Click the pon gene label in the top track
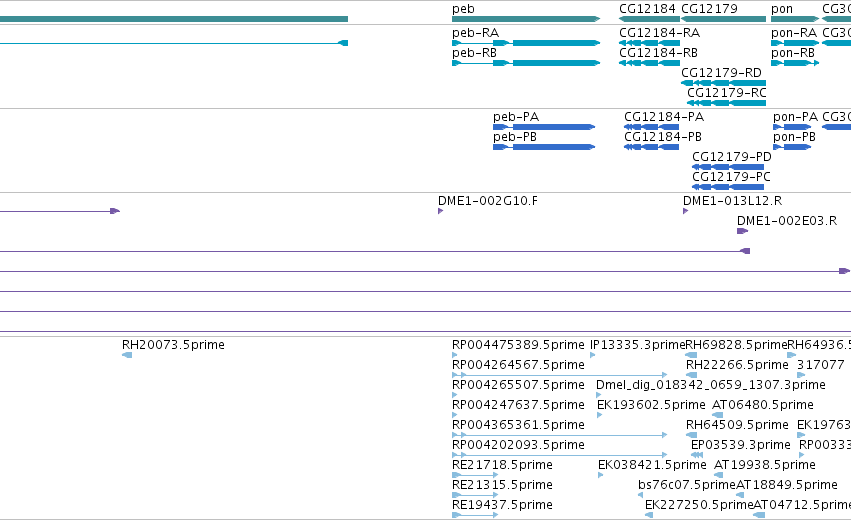 click(x=782, y=9)
